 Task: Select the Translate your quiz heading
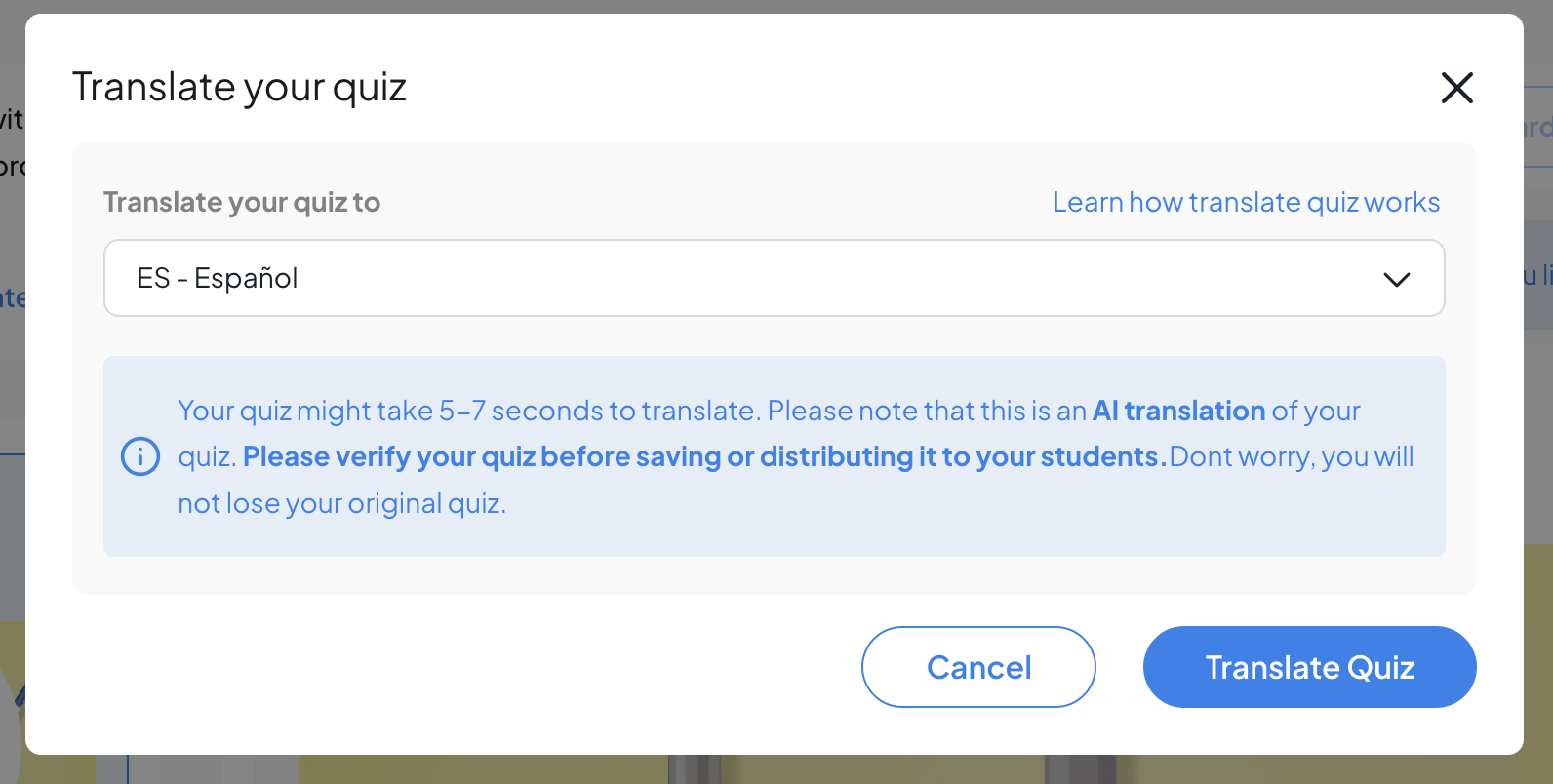pos(239,87)
